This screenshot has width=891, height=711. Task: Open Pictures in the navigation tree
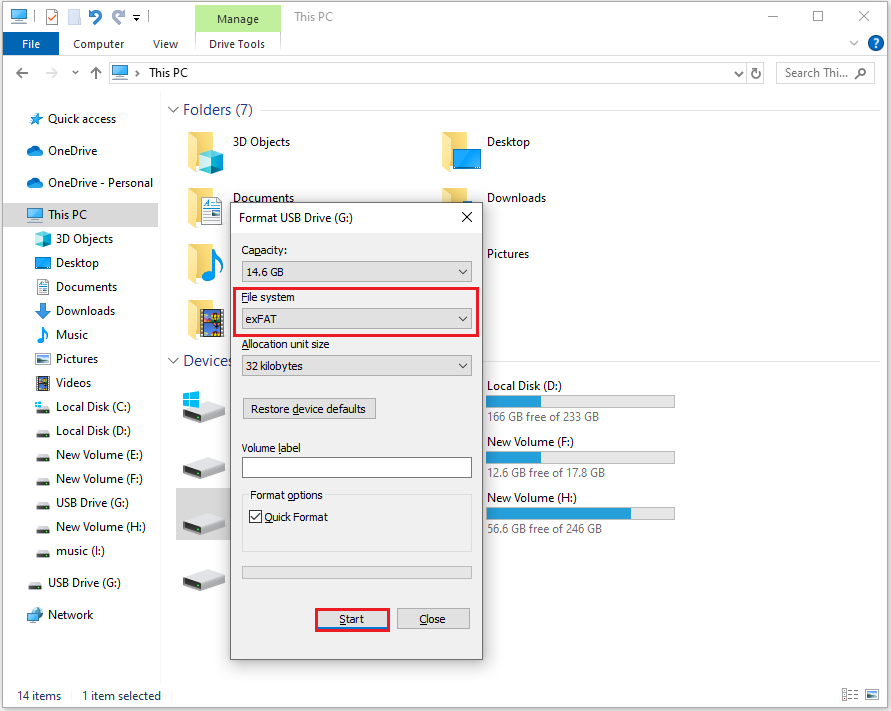click(x=77, y=359)
